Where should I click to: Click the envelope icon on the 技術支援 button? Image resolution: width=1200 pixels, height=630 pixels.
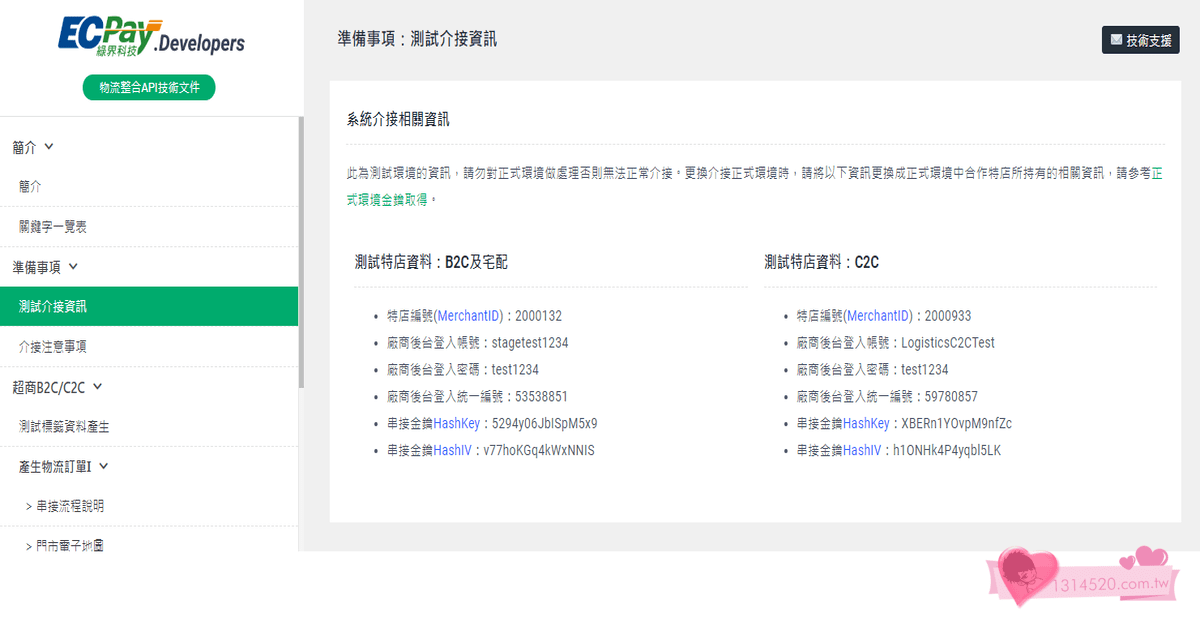[1119, 40]
